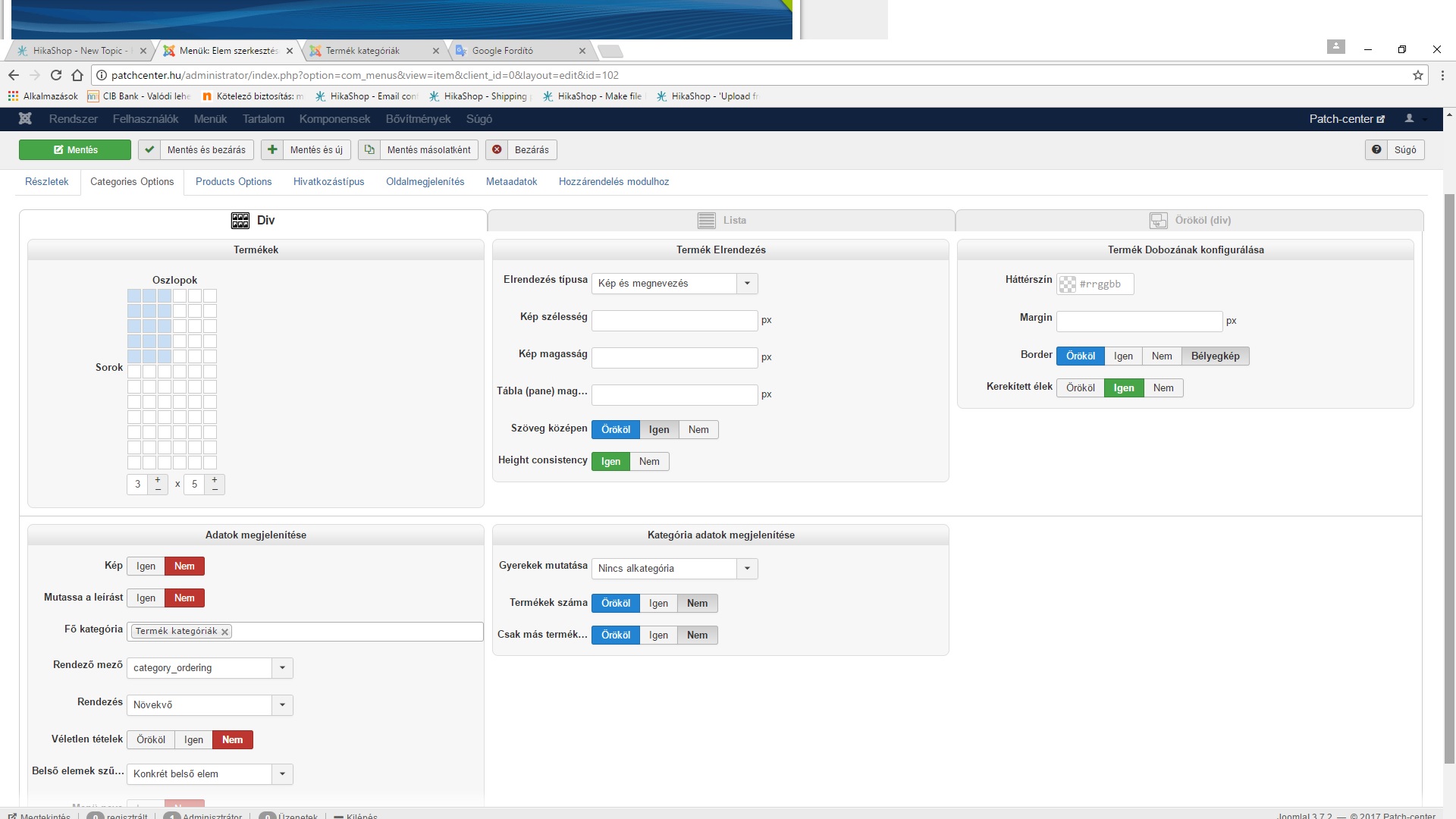Reload the page in the browser
This screenshot has height=819, width=1456.
55,75
